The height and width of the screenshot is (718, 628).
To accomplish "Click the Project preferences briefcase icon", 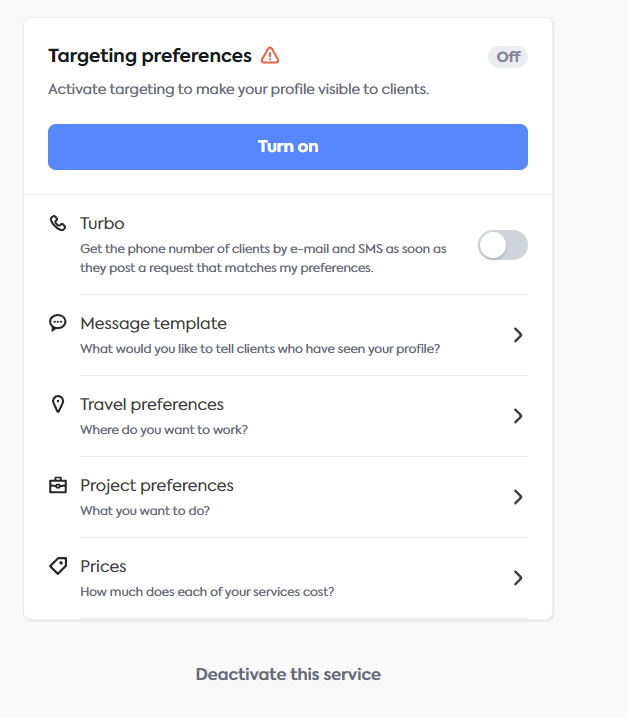I will pos(58,485).
